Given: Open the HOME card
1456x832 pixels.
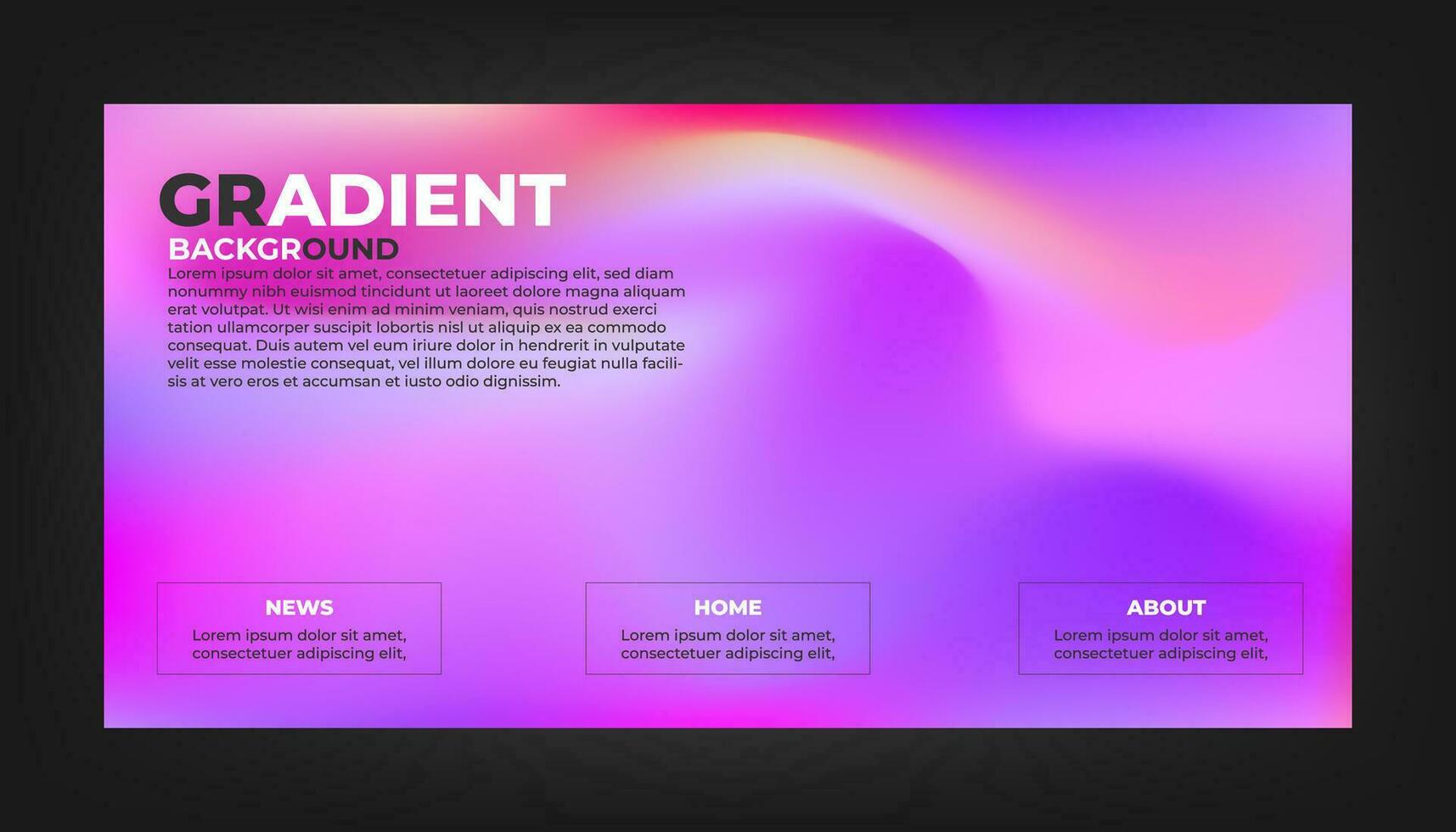Looking at the screenshot, I should click(x=728, y=628).
